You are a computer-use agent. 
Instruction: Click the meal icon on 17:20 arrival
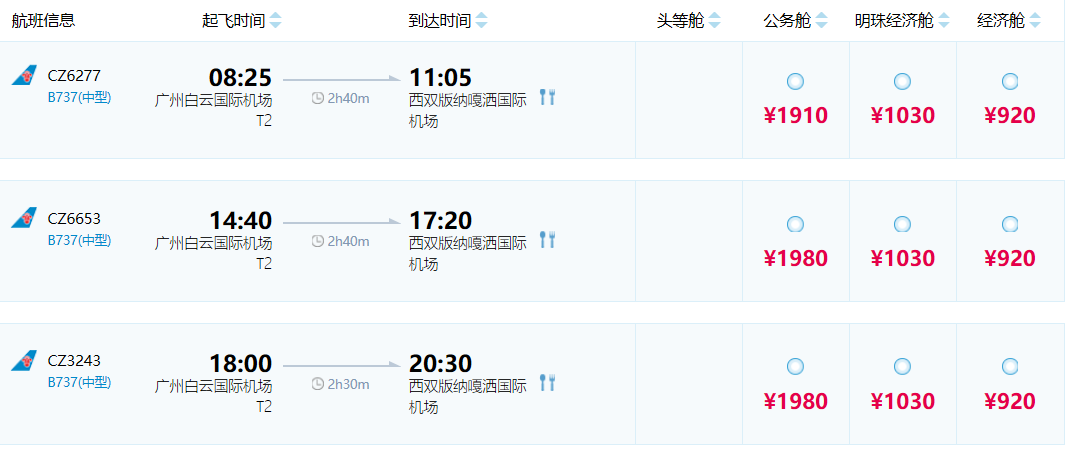(x=547, y=240)
